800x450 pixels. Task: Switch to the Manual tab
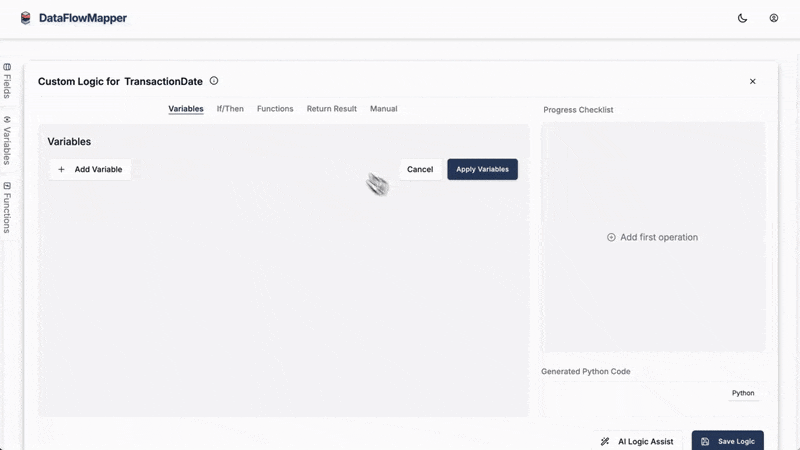pyautogui.click(x=384, y=109)
